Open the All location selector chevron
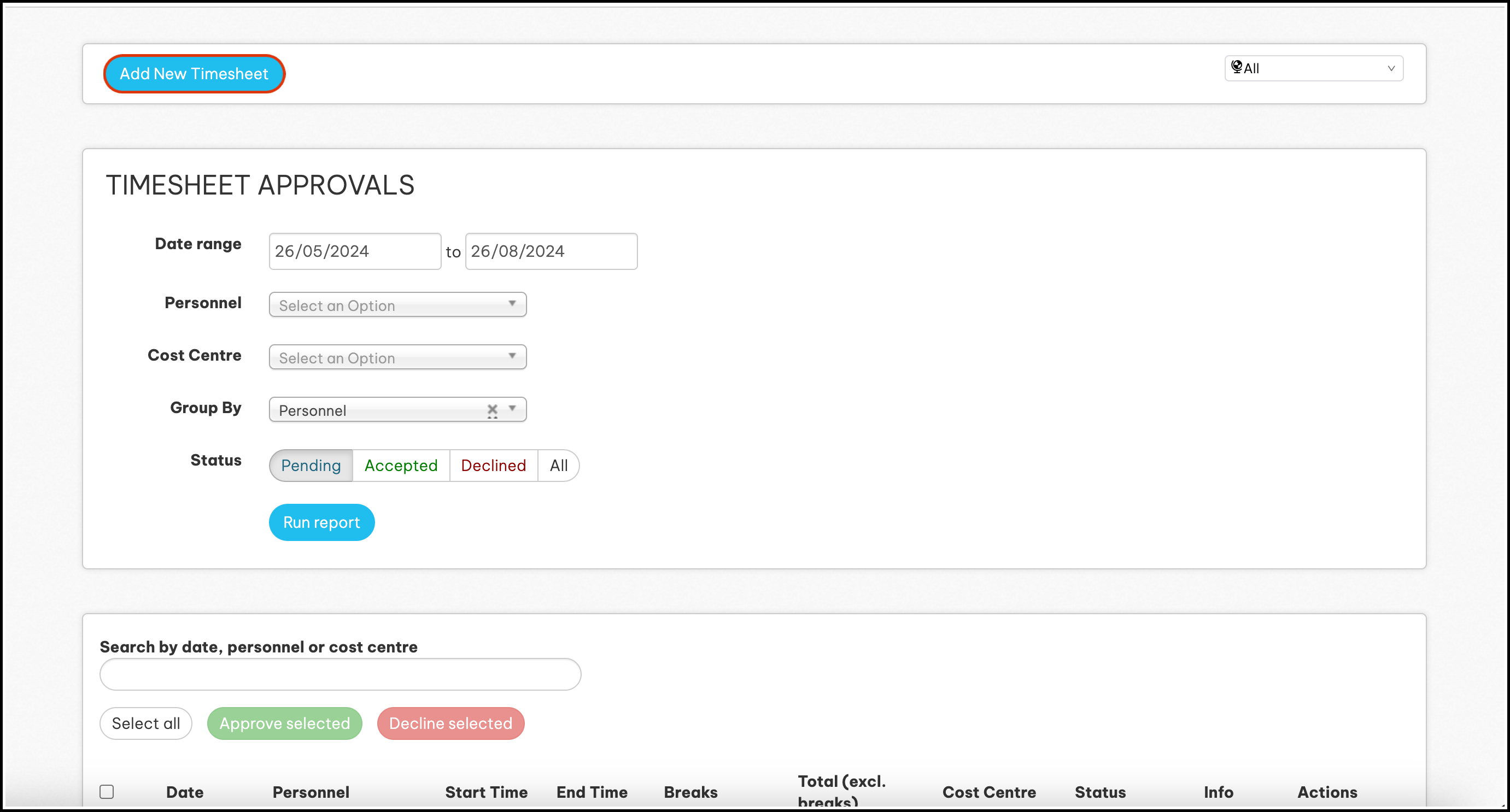1510x812 pixels. 1391,68
